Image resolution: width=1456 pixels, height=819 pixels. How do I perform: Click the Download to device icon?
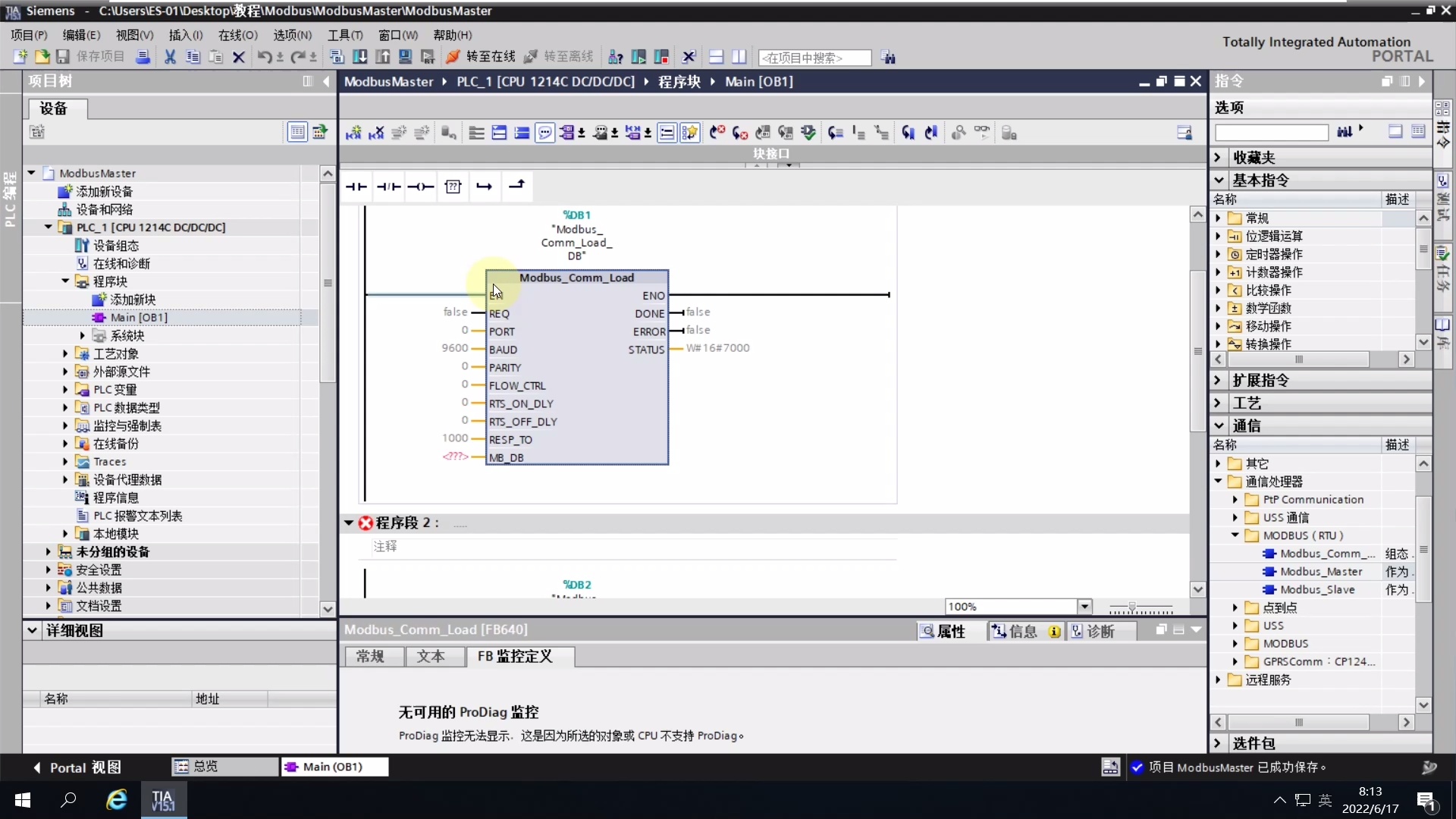[361, 57]
